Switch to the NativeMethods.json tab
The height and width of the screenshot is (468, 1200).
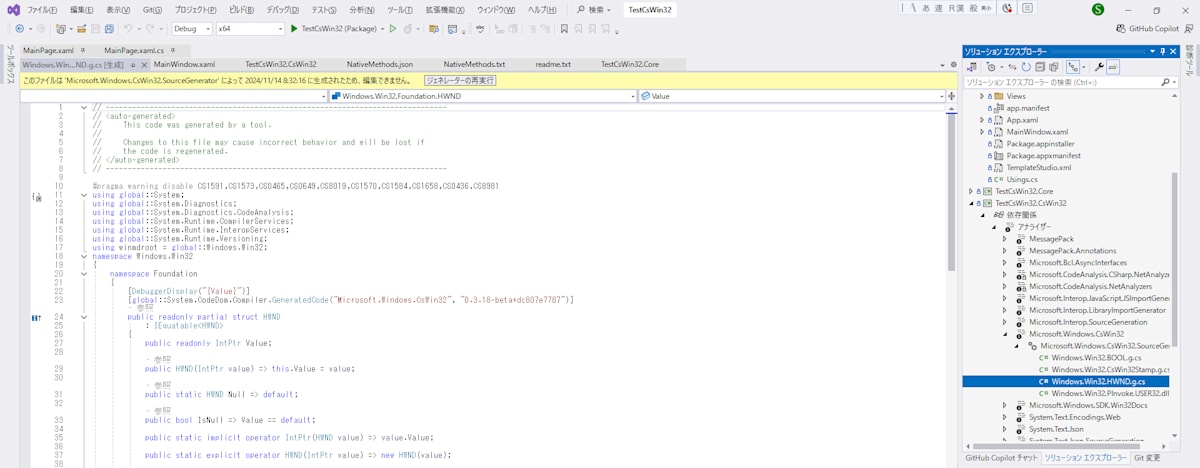click(380, 64)
